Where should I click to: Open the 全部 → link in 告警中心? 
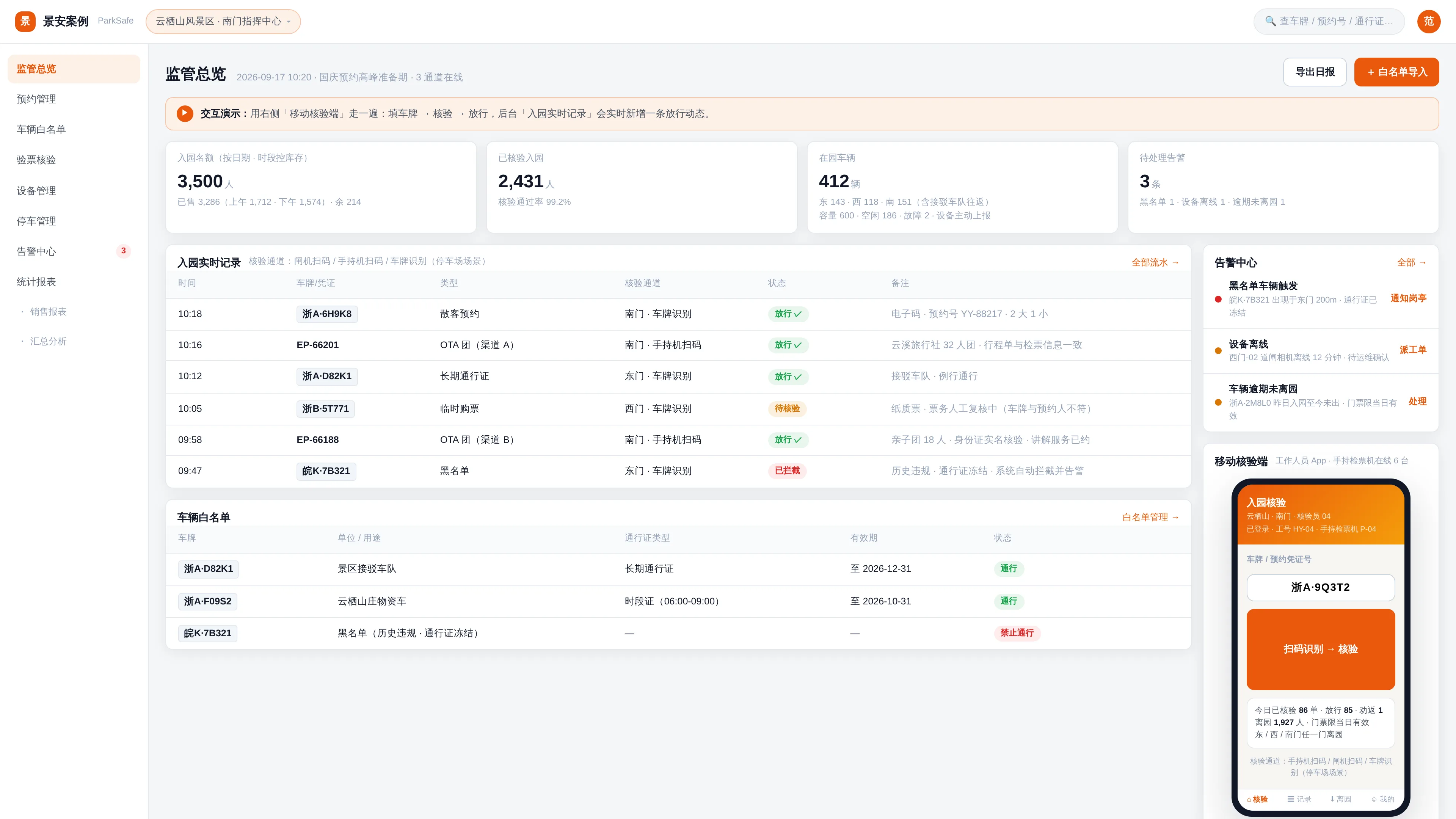(x=1412, y=263)
